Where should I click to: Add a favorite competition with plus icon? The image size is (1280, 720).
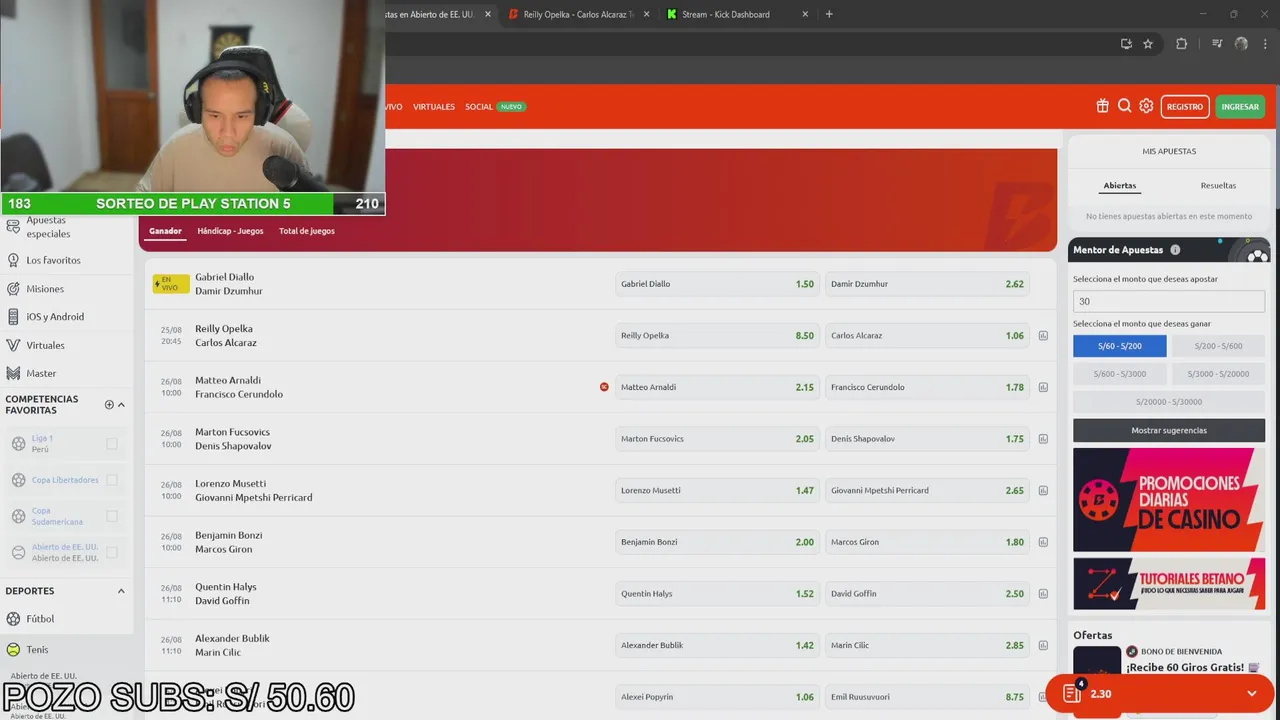point(109,405)
